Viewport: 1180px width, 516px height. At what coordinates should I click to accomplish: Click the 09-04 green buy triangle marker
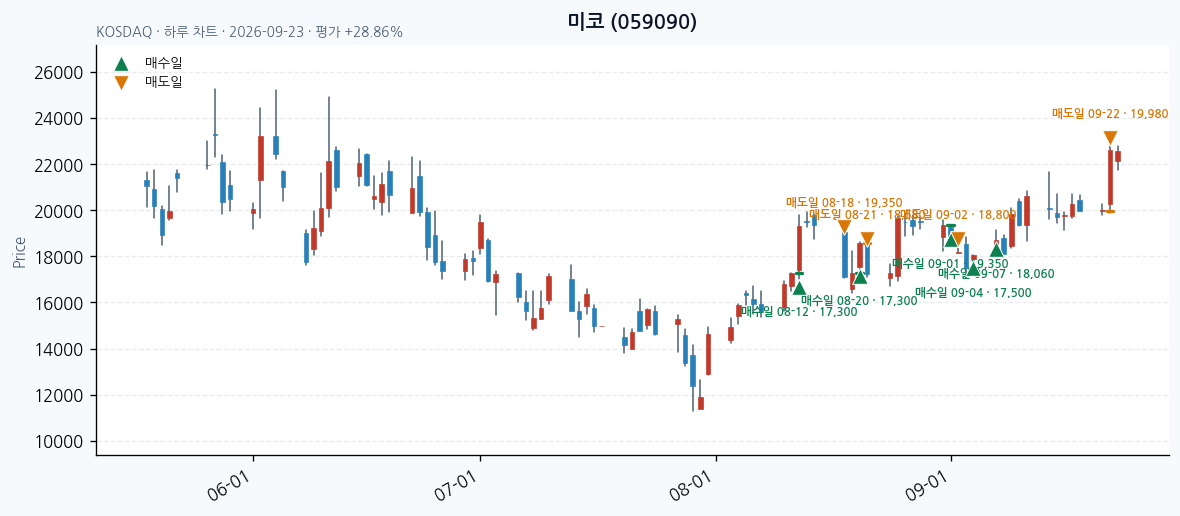click(973, 269)
